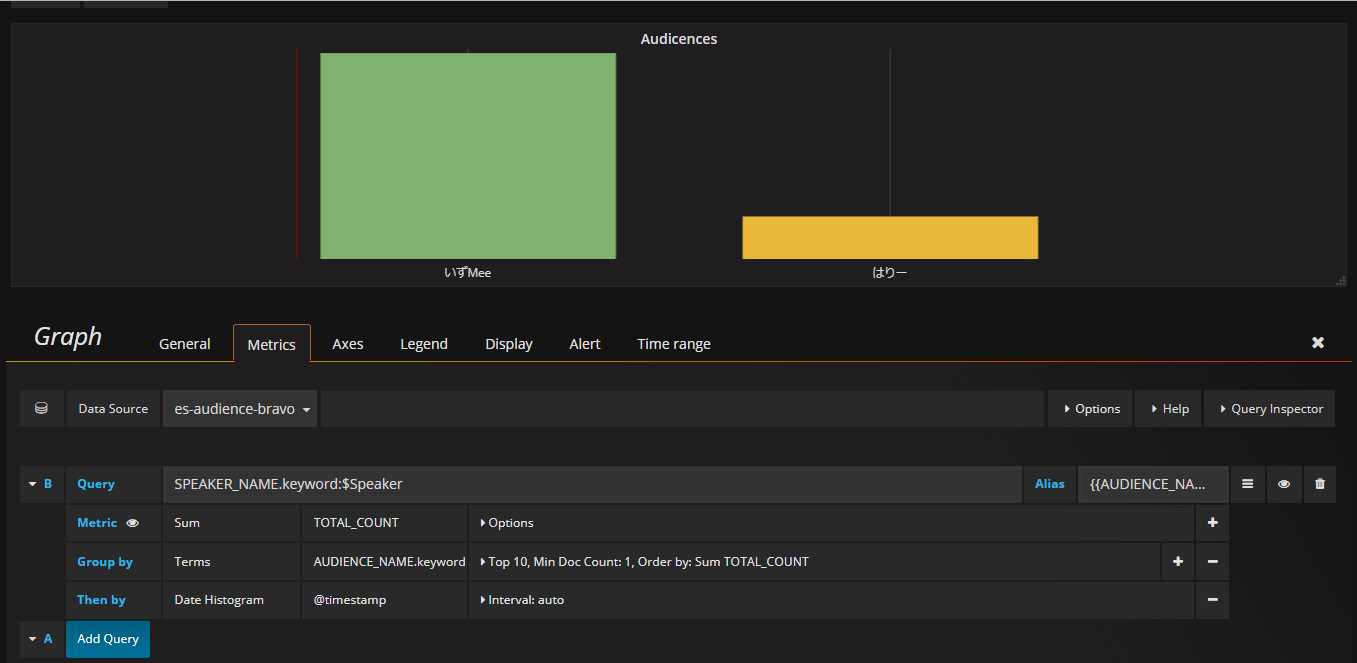Toggle Metric visibility eye next to Metric label

click(132, 523)
